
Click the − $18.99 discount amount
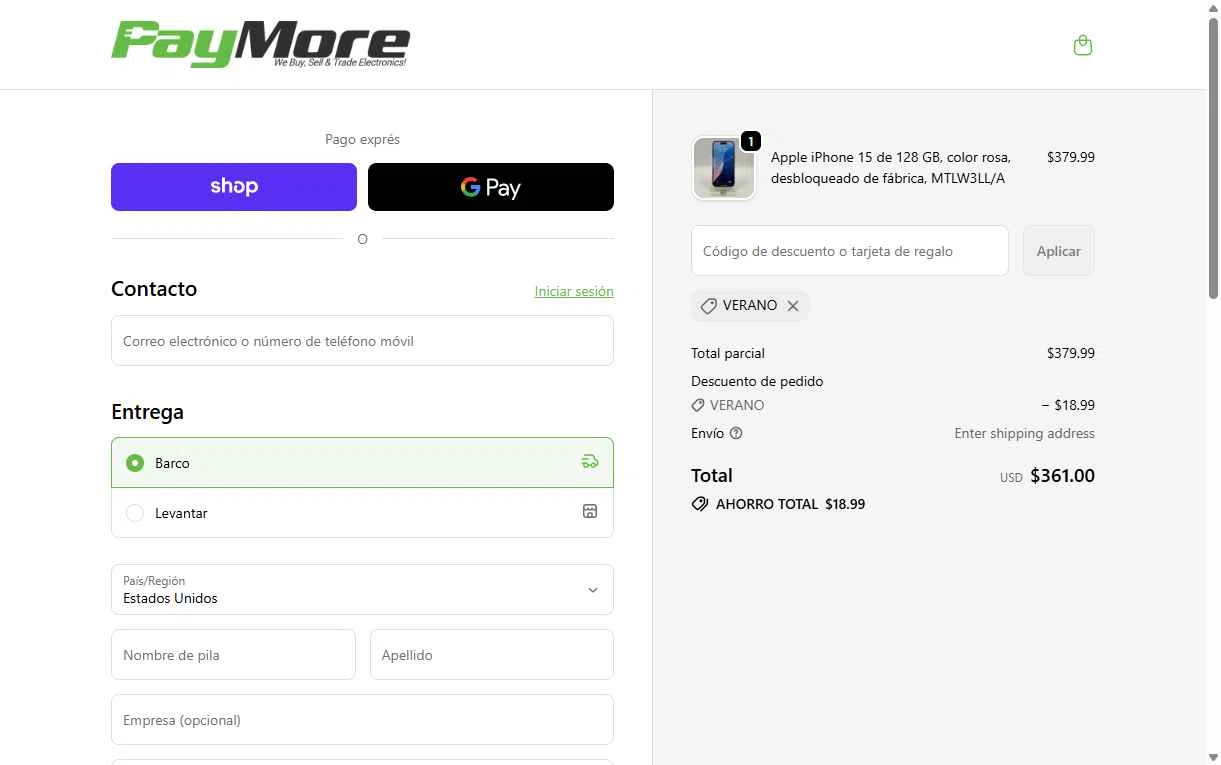coord(1068,405)
